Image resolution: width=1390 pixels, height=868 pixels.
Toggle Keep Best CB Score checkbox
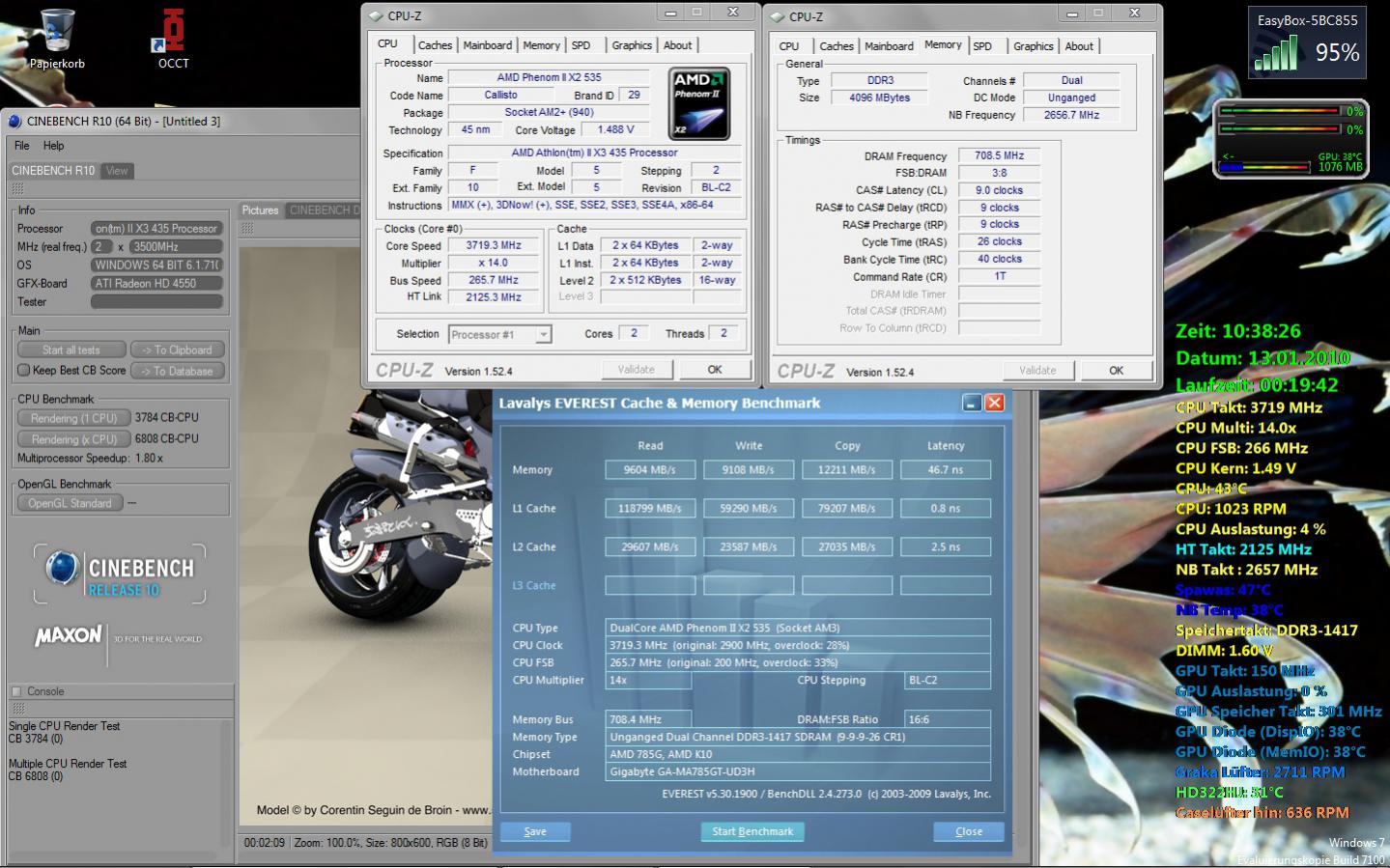pyautogui.click(x=23, y=370)
